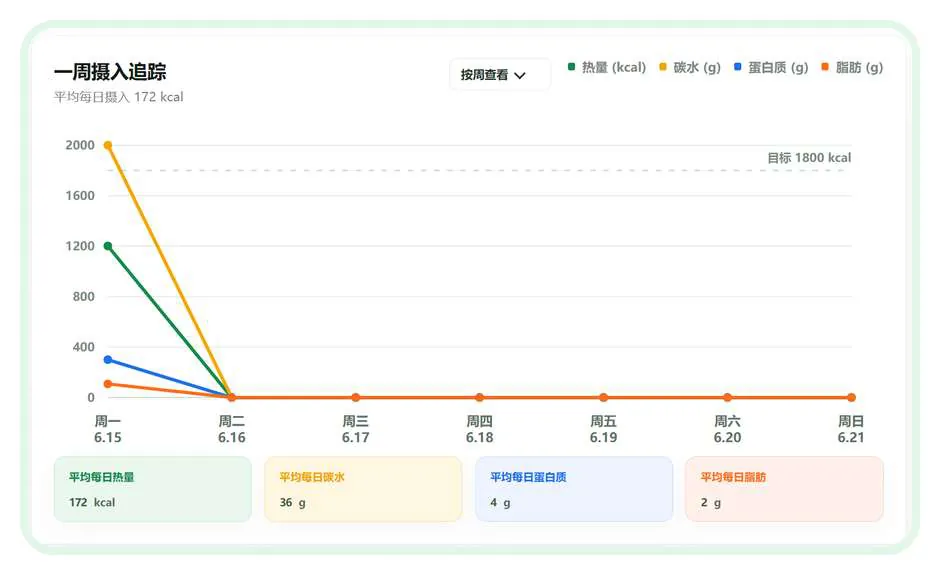Click the 平均每日摄入 172 kcal subtitle
Screen dimensions: 940x575
coord(119,97)
